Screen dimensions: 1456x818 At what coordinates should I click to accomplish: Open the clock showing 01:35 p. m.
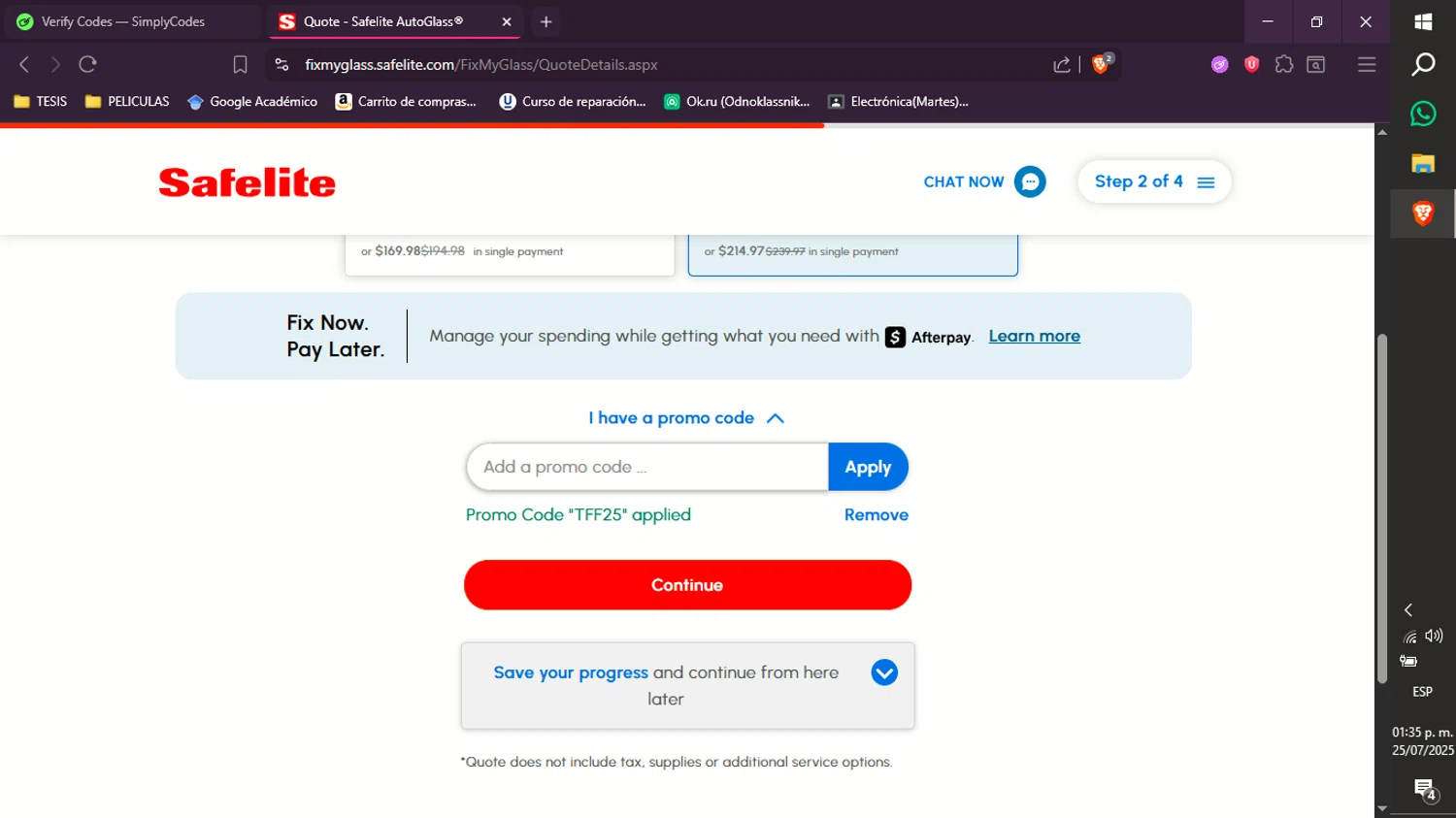[x=1423, y=741]
